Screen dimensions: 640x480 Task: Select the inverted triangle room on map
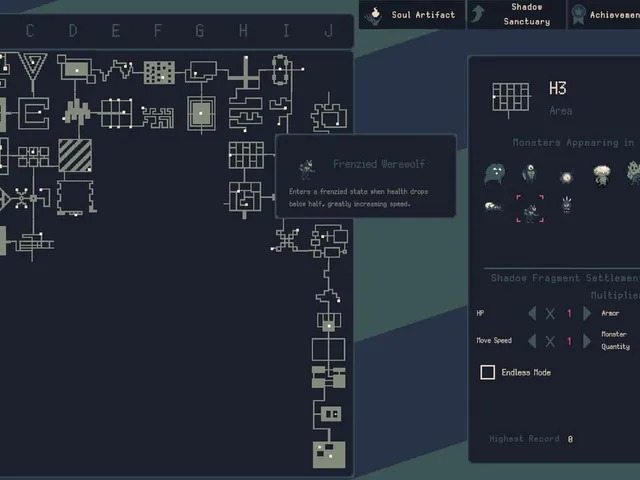(x=33, y=67)
